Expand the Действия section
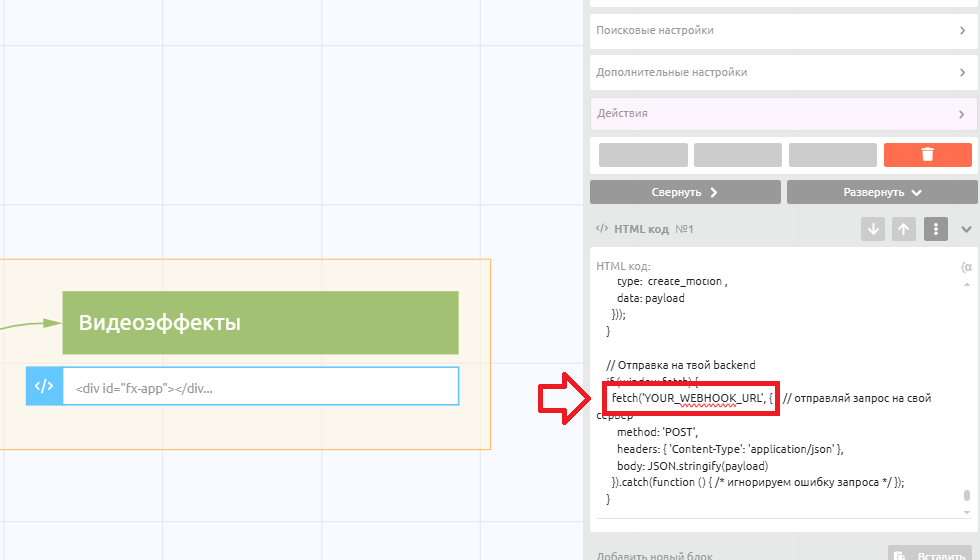This screenshot has width=980, height=560. 780,114
